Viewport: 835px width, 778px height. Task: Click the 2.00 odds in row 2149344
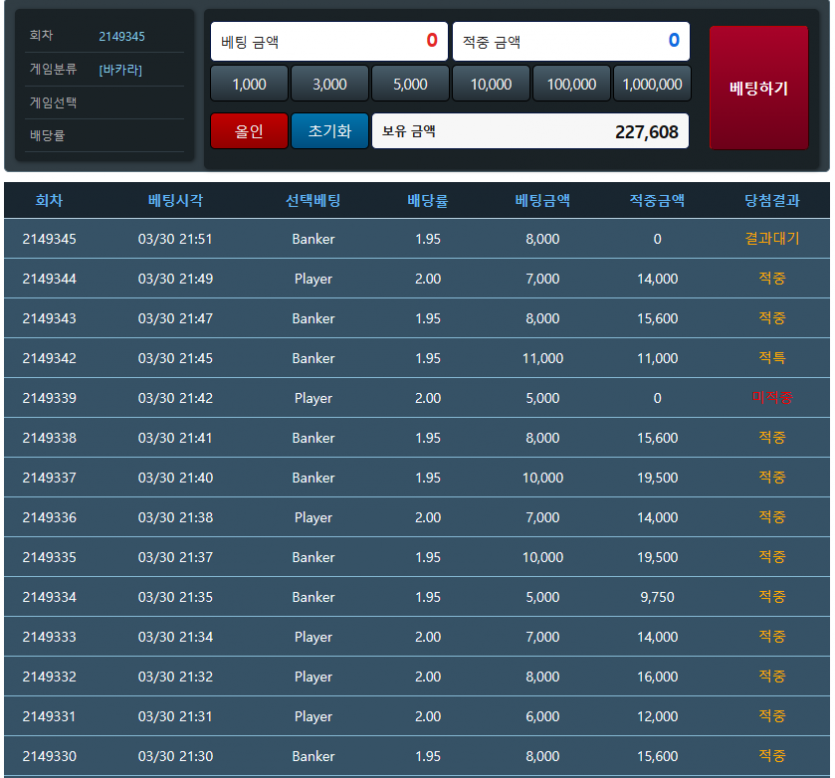click(x=428, y=279)
